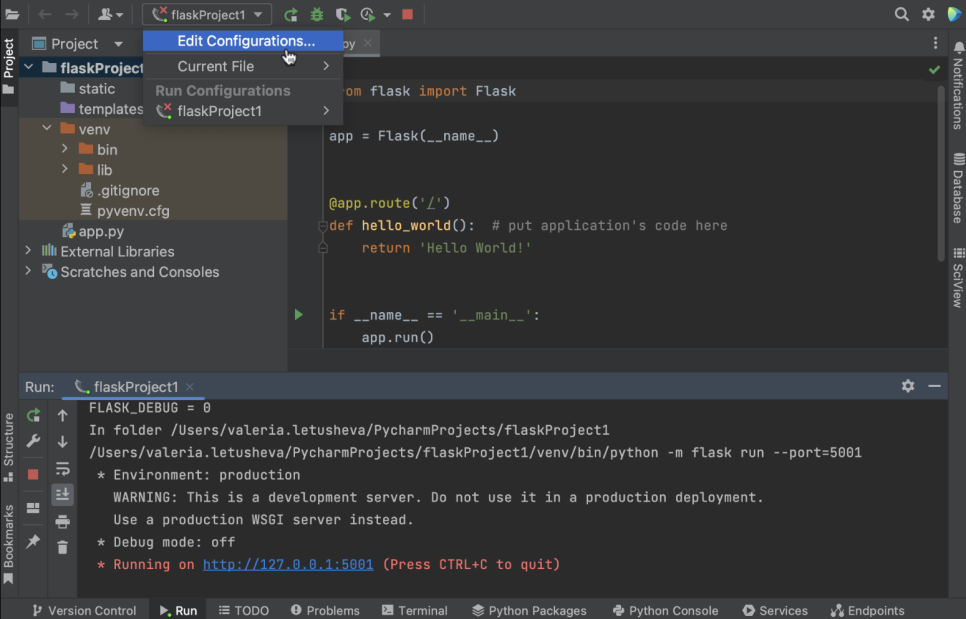Click the Rerun icon in the top toolbar
The height and width of the screenshot is (619, 966).
click(x=291, y=15)
